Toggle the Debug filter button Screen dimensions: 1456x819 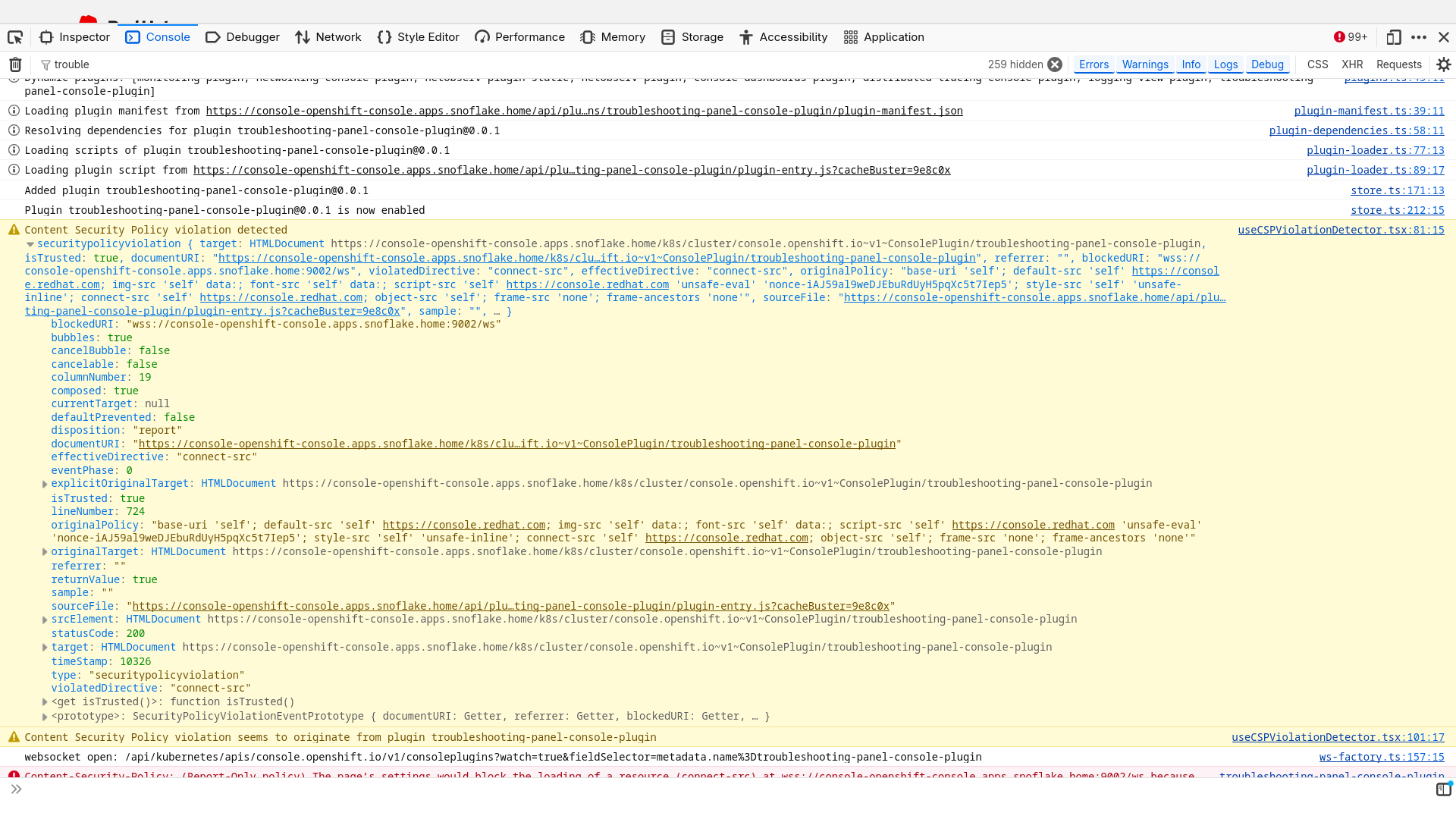pyautogui.click(x=1267, y=64)
